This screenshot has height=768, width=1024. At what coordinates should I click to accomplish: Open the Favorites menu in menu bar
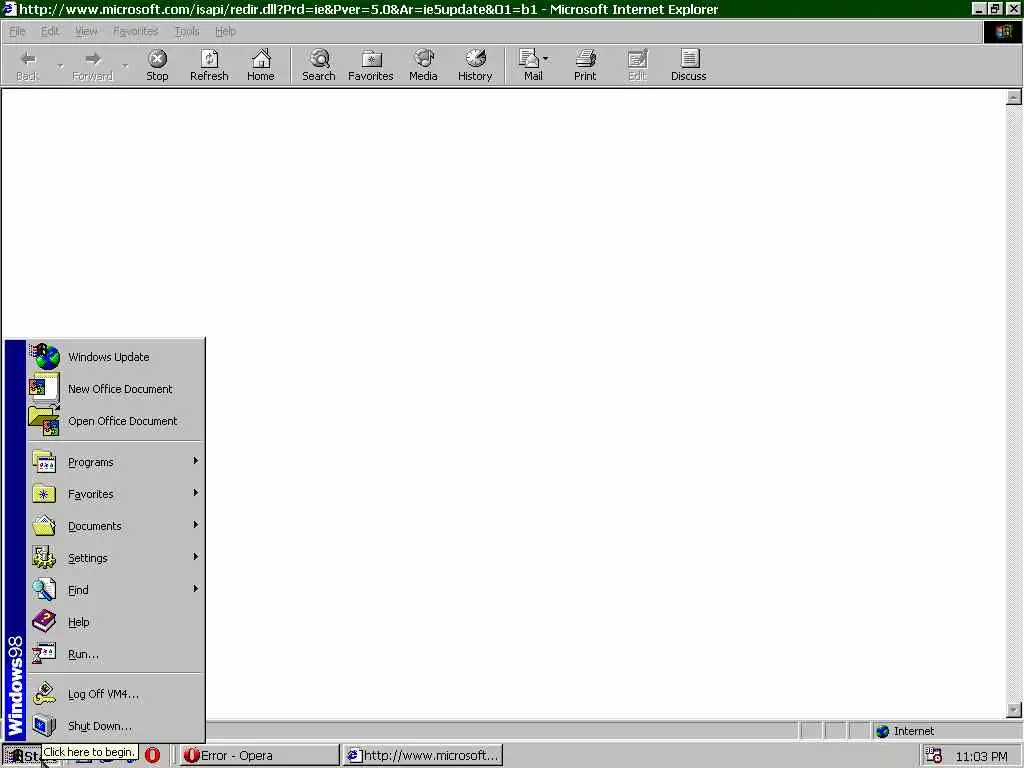135,31
